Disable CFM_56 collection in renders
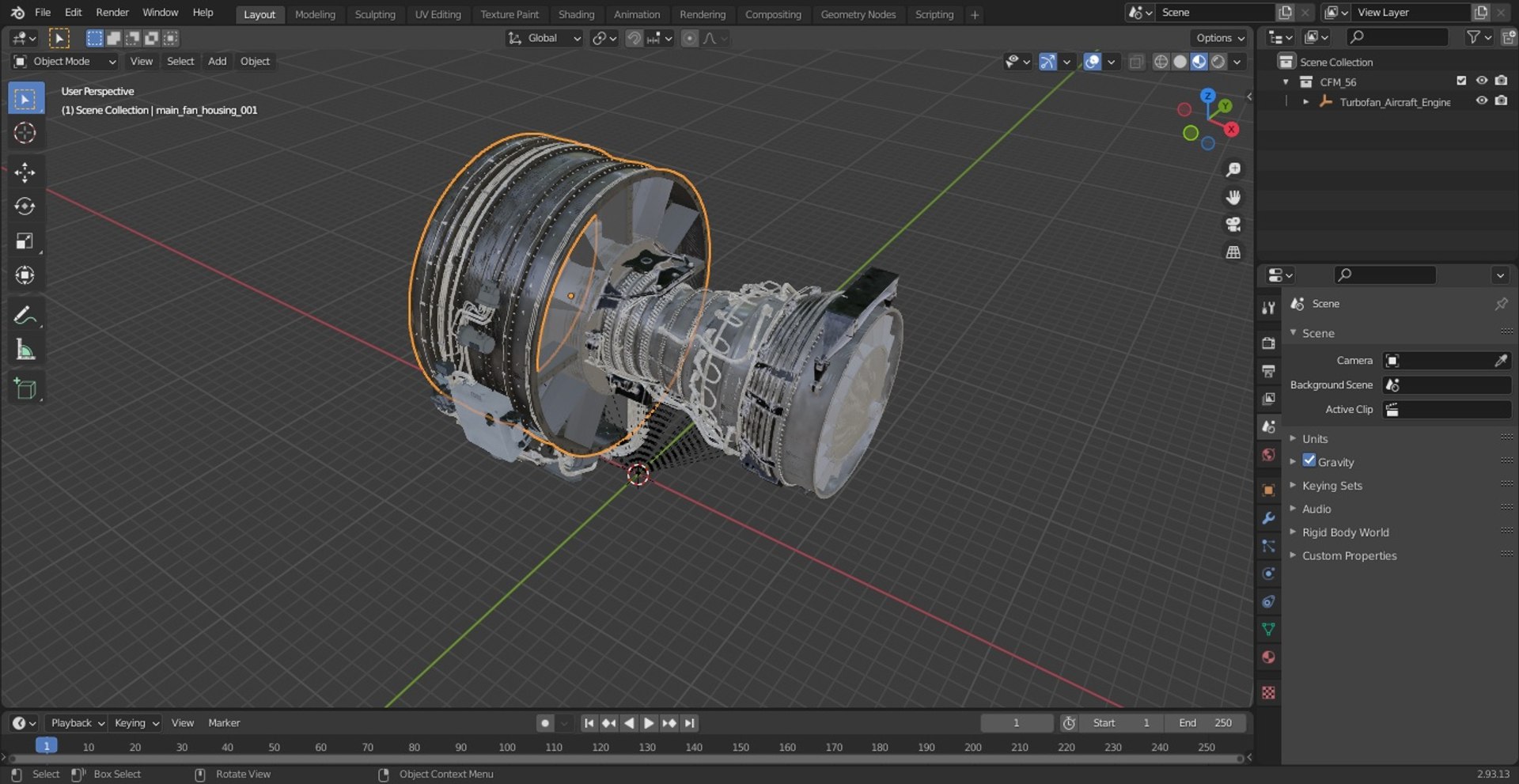 [x=1501, y=81]
